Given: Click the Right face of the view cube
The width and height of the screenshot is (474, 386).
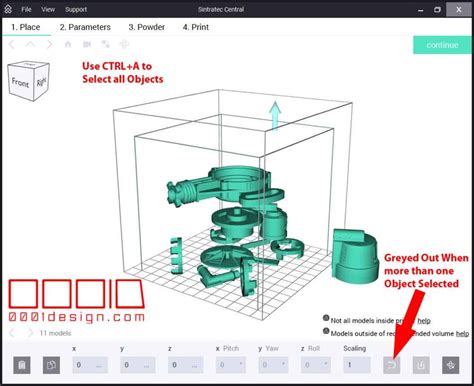Looking at the screenshot, I should [x=41, y=81].
